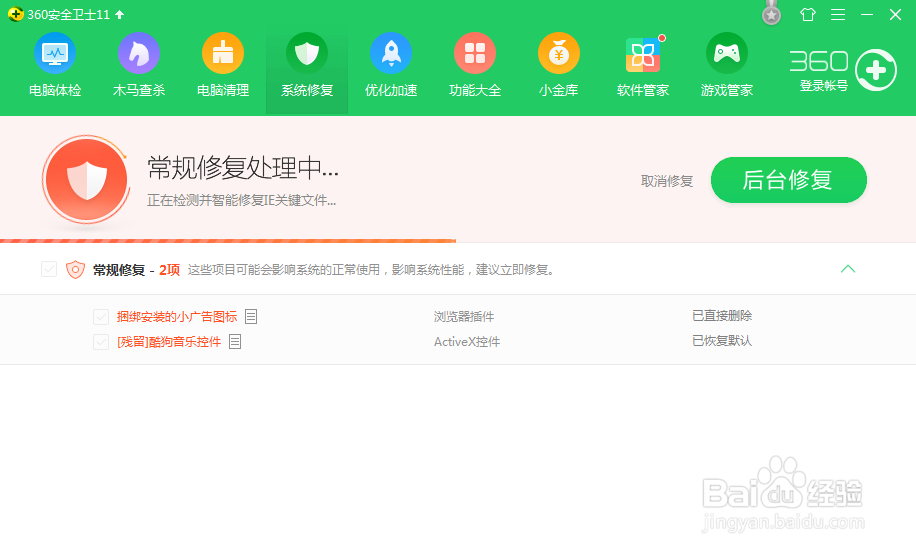Click the orange repair progress bar
Screen dimensions: 916x554
[228, 240]
